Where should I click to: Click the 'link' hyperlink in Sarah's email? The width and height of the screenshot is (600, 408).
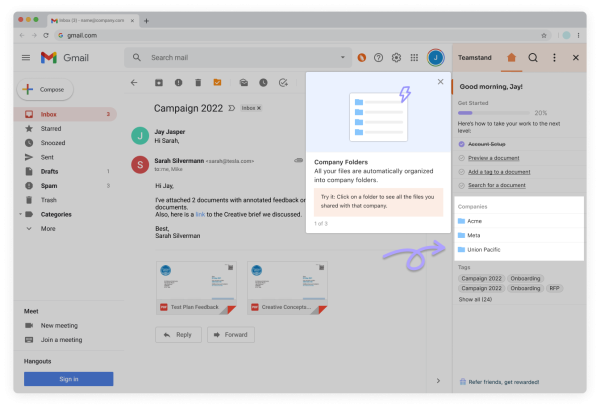[200, 214]
